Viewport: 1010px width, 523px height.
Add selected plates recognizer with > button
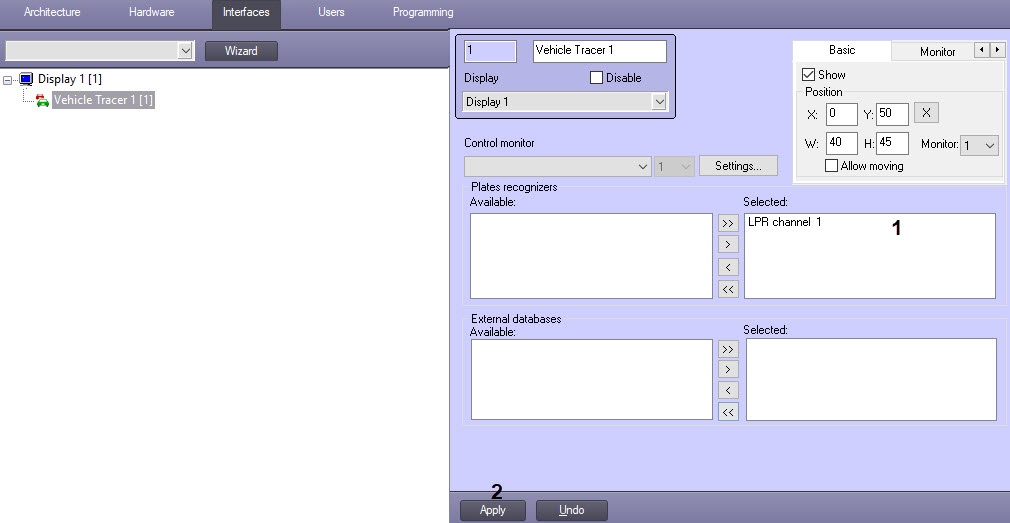[x=728, y=245]
